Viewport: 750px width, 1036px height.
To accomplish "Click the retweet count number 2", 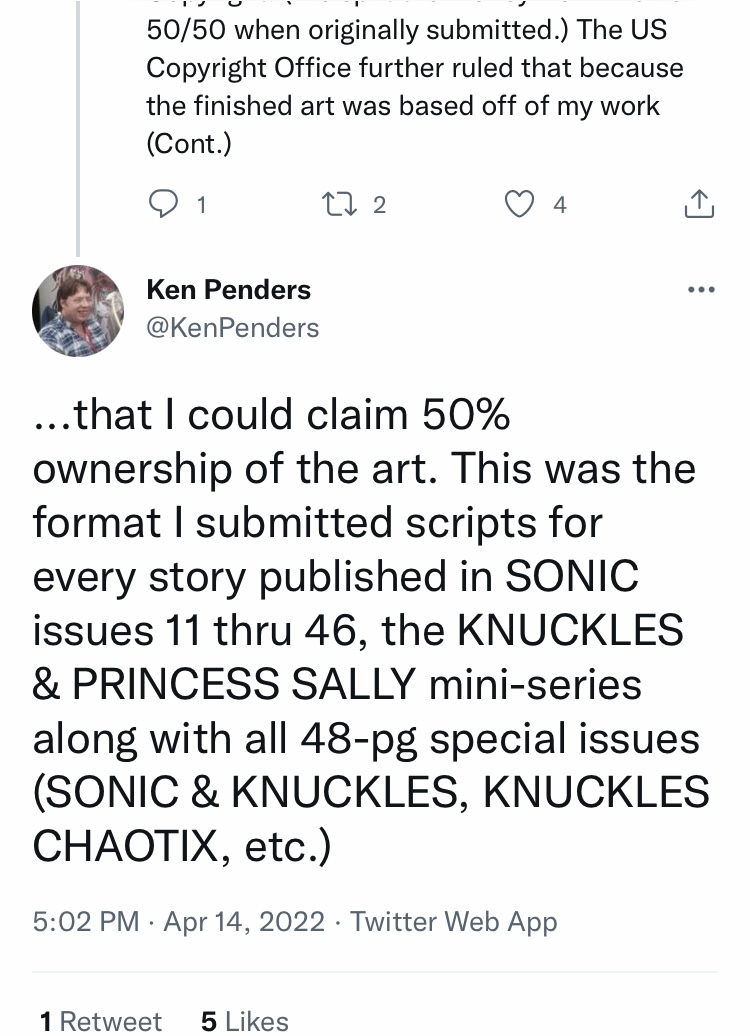I will pyautogui.click(x=379, y=205).
